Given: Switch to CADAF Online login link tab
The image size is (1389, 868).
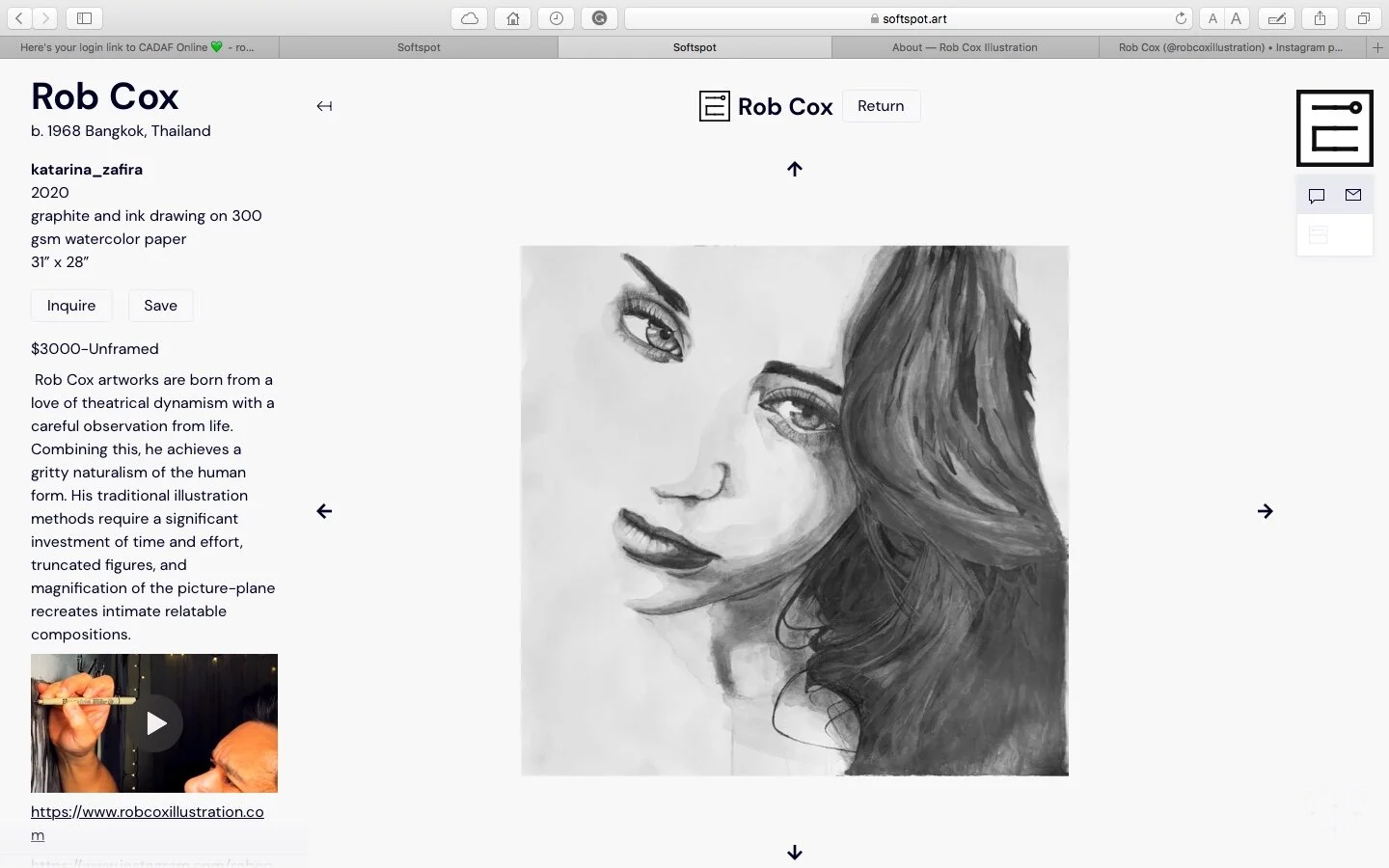Looking at the screenshot, I should (x=139, y=46).
